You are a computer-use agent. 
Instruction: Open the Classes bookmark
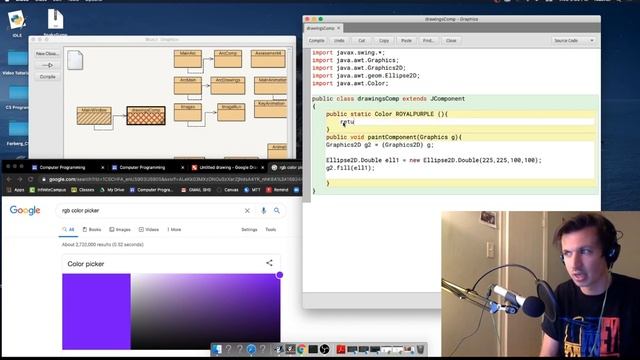pyautogui.click(x=83, y=190)
